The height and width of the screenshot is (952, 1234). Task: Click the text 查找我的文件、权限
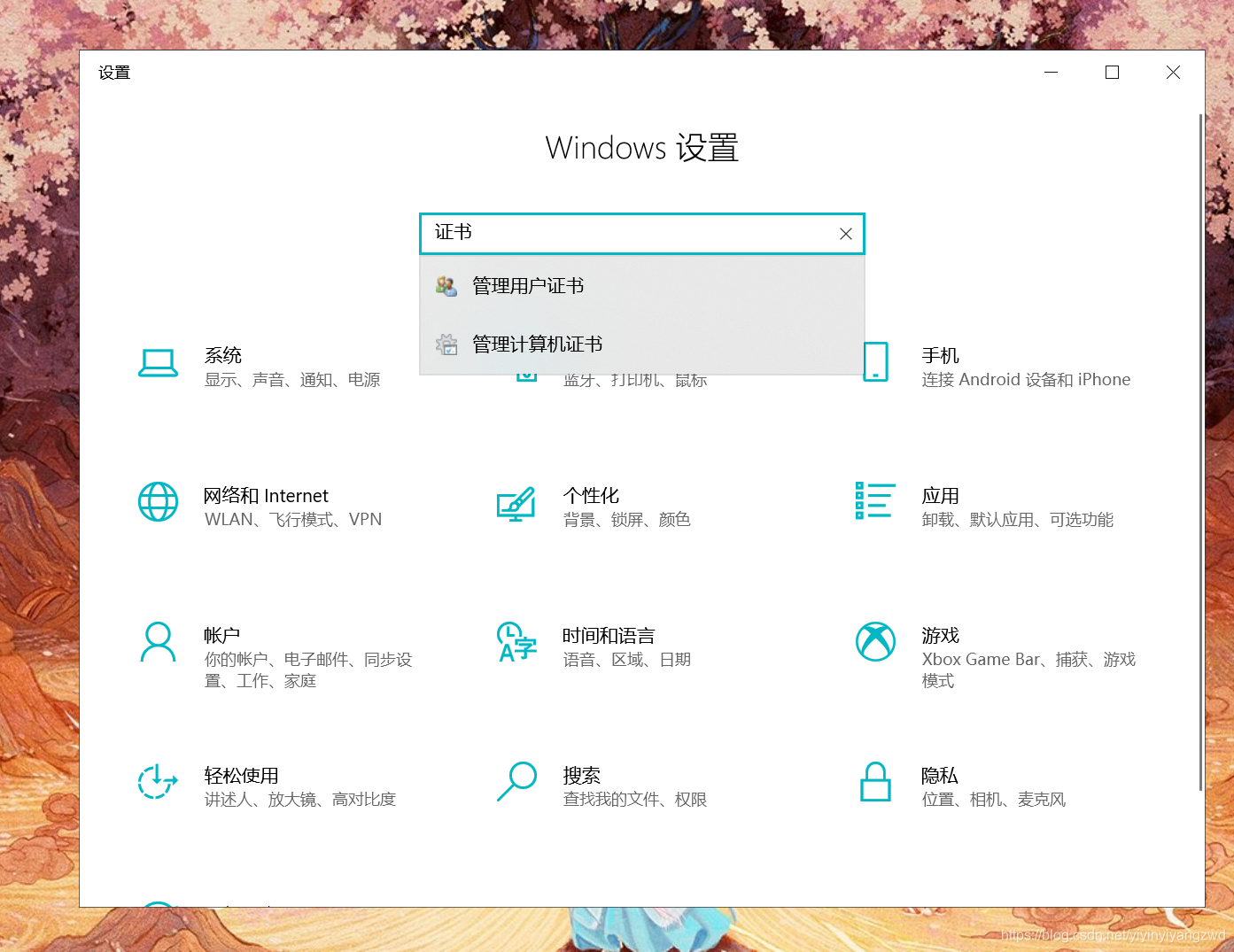coord(635,800)
